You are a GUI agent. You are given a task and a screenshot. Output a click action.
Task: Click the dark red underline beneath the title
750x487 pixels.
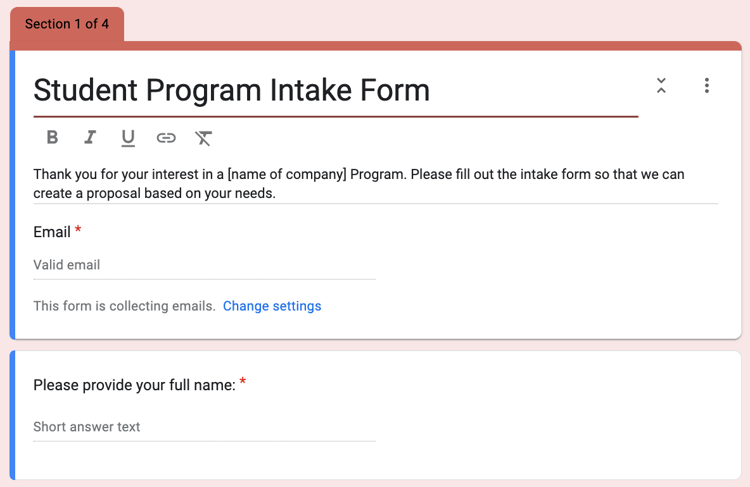336,117
